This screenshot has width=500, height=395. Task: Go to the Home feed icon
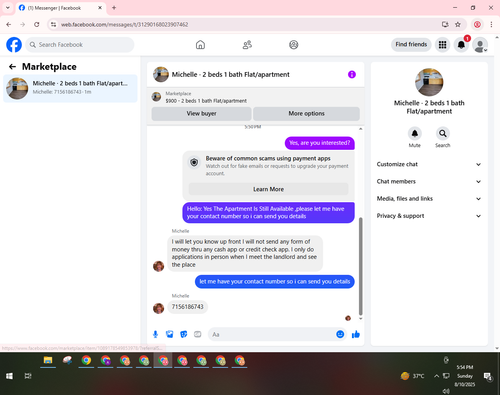tap(200, 45)
